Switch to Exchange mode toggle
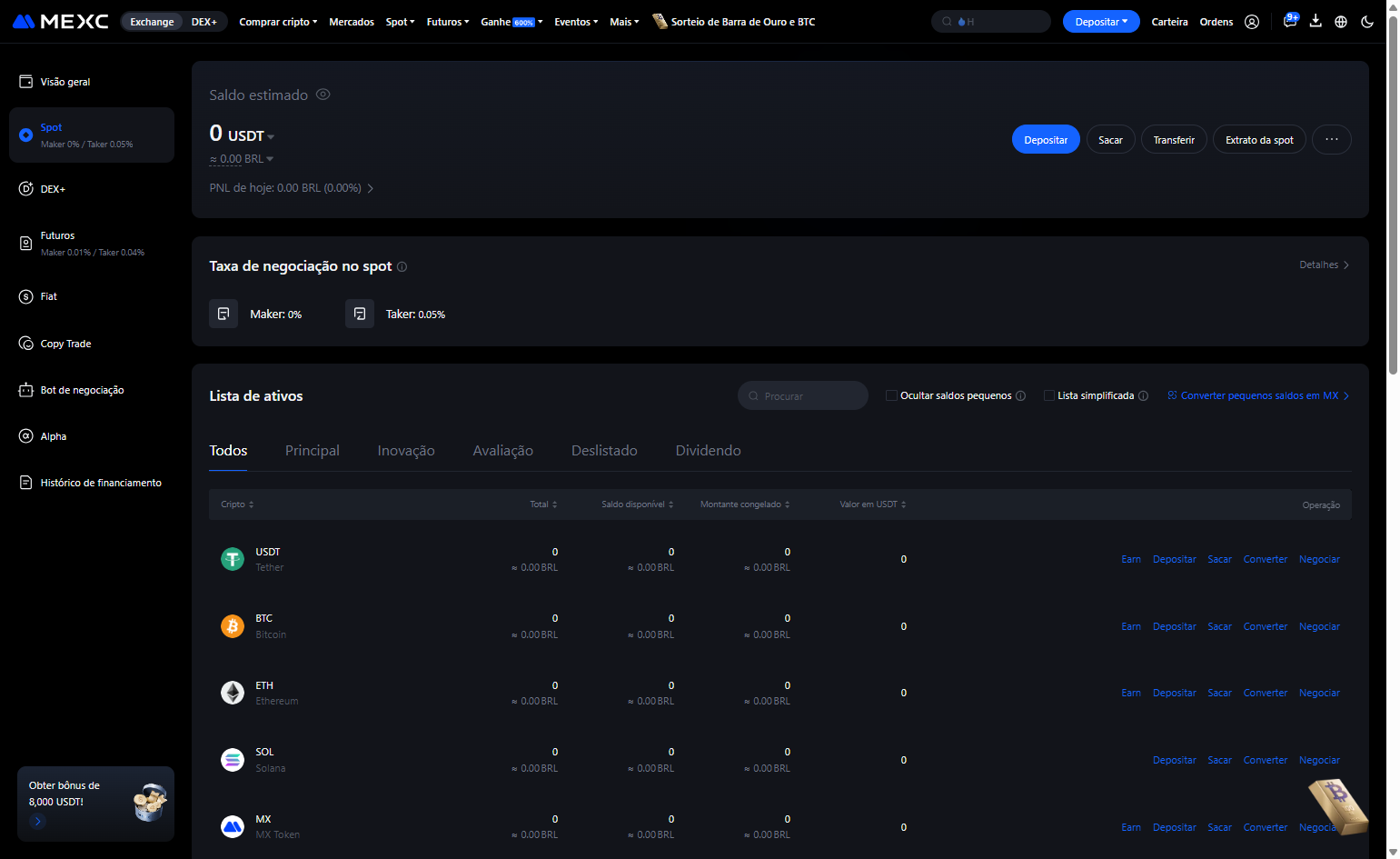1400x859 pixels. [x=152, y=22]
